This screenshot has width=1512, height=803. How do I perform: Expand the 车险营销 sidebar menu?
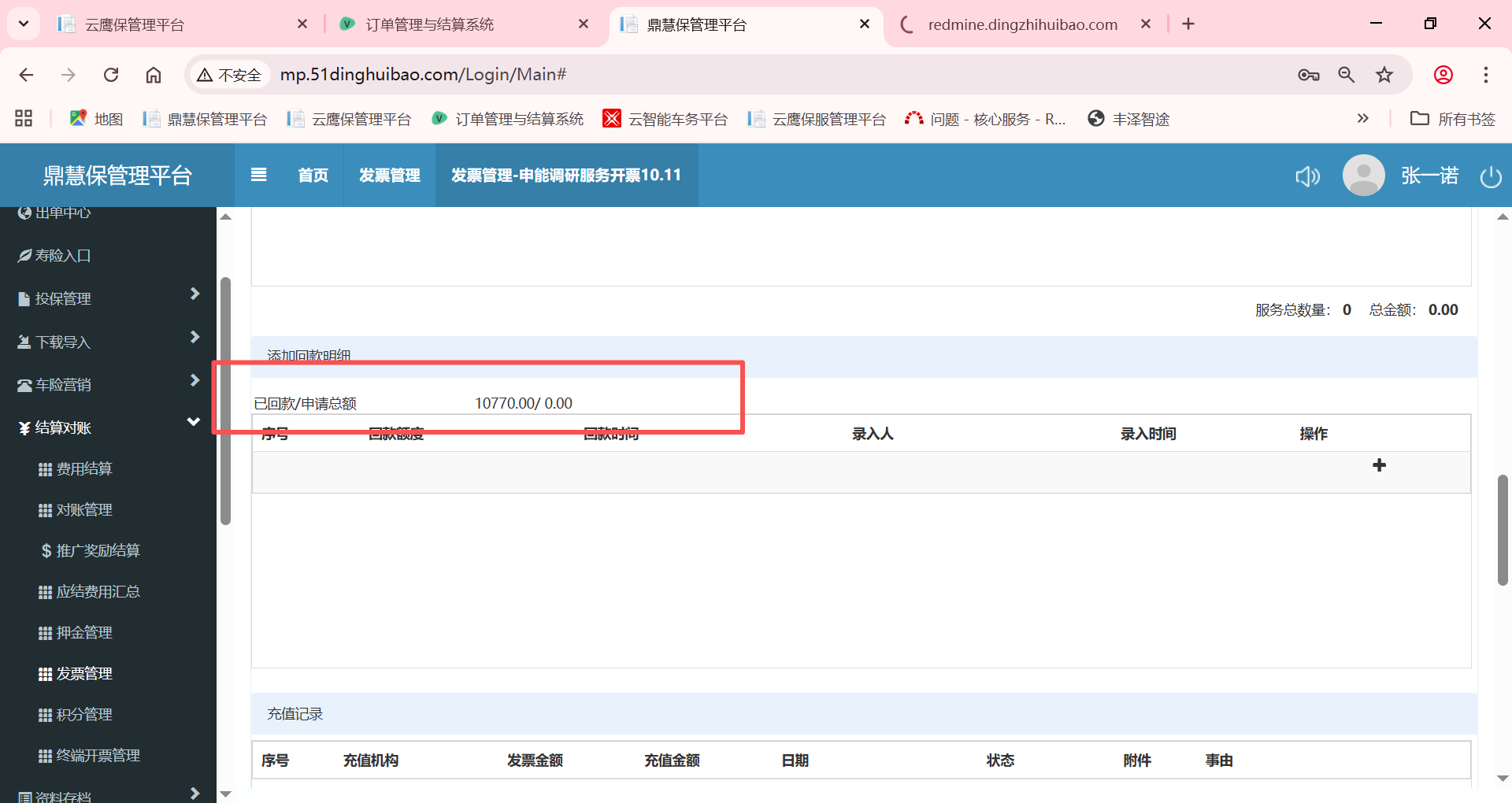(x=108, y=385)
